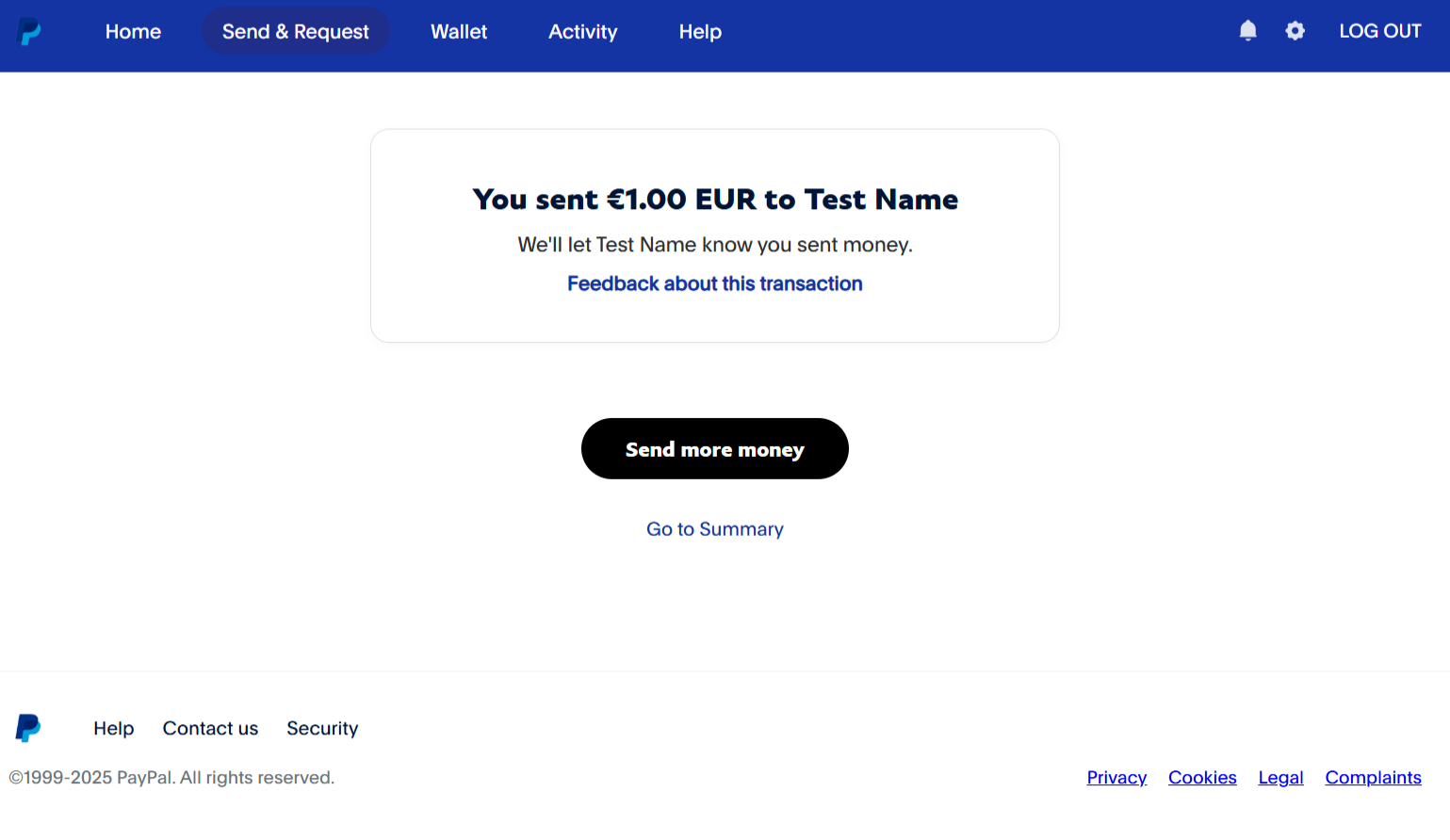Open the Privacy link

tap(1116, 778)
